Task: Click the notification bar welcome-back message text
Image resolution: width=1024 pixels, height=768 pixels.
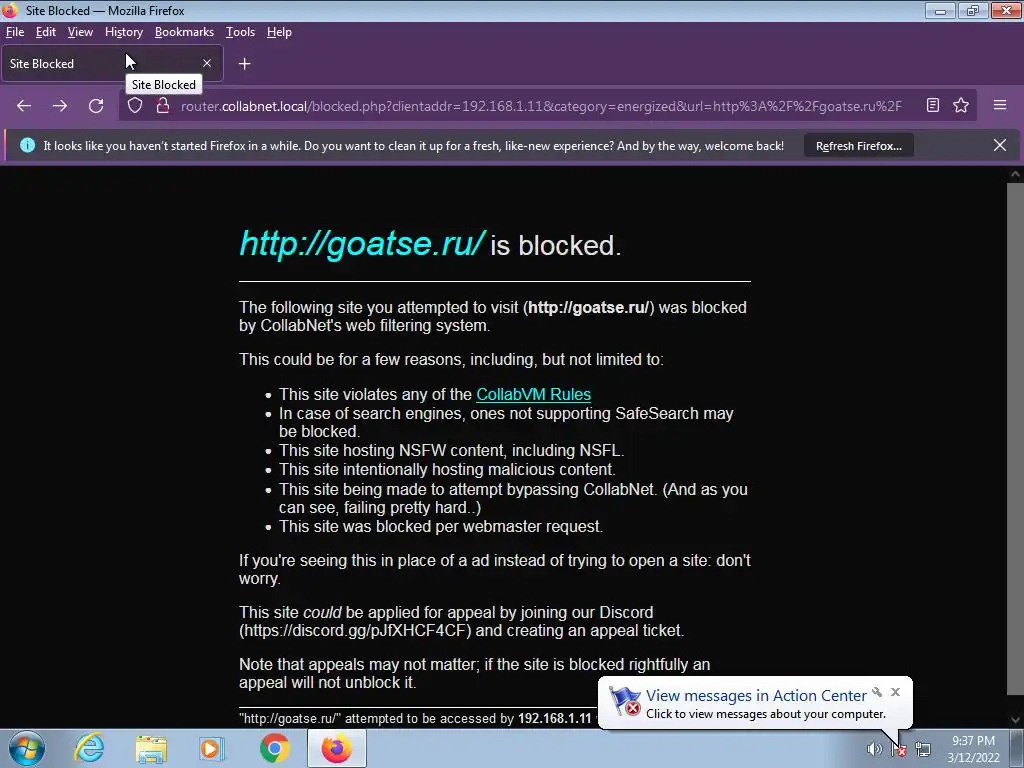Action: 413,146
